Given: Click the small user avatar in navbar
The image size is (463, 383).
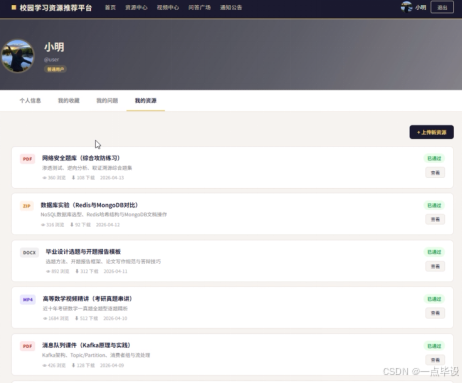Looking at the screenshot, I should click(x=406, y=7).
